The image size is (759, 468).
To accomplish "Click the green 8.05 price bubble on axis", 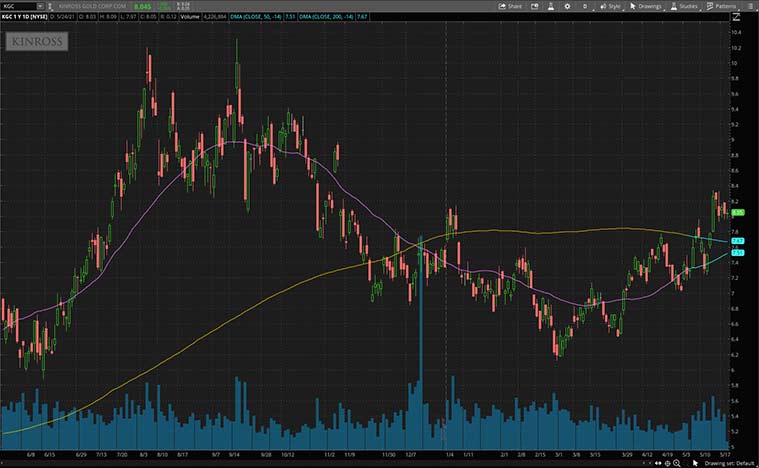I will pos(737,212).
